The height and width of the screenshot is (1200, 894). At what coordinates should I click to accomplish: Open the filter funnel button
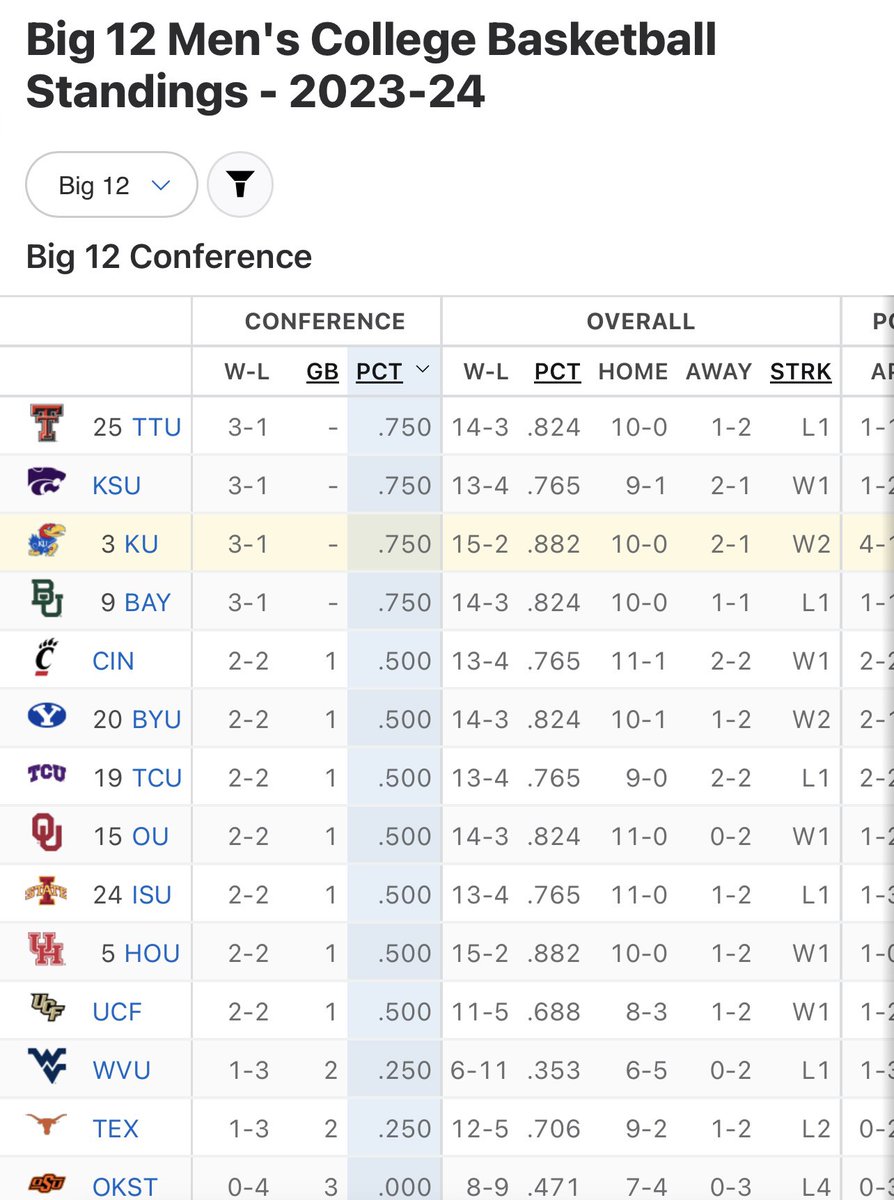tap(240, 184)
